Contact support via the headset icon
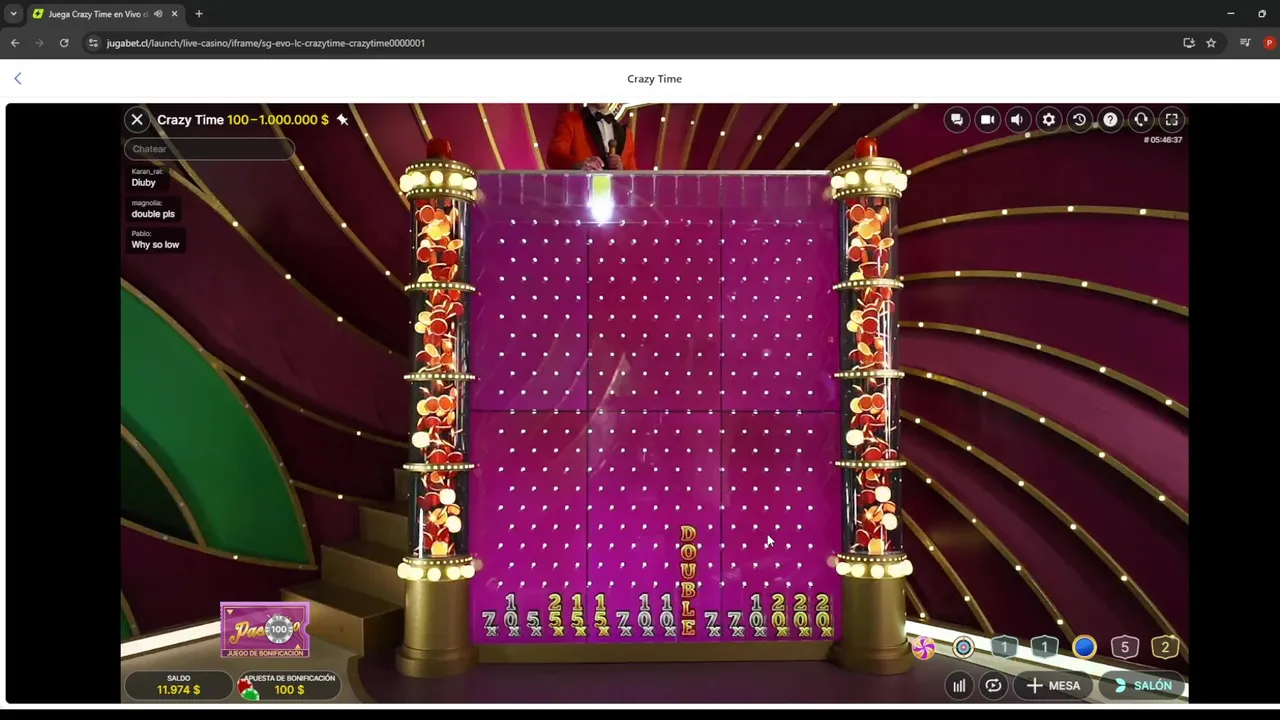 (x=1141, y=119)
